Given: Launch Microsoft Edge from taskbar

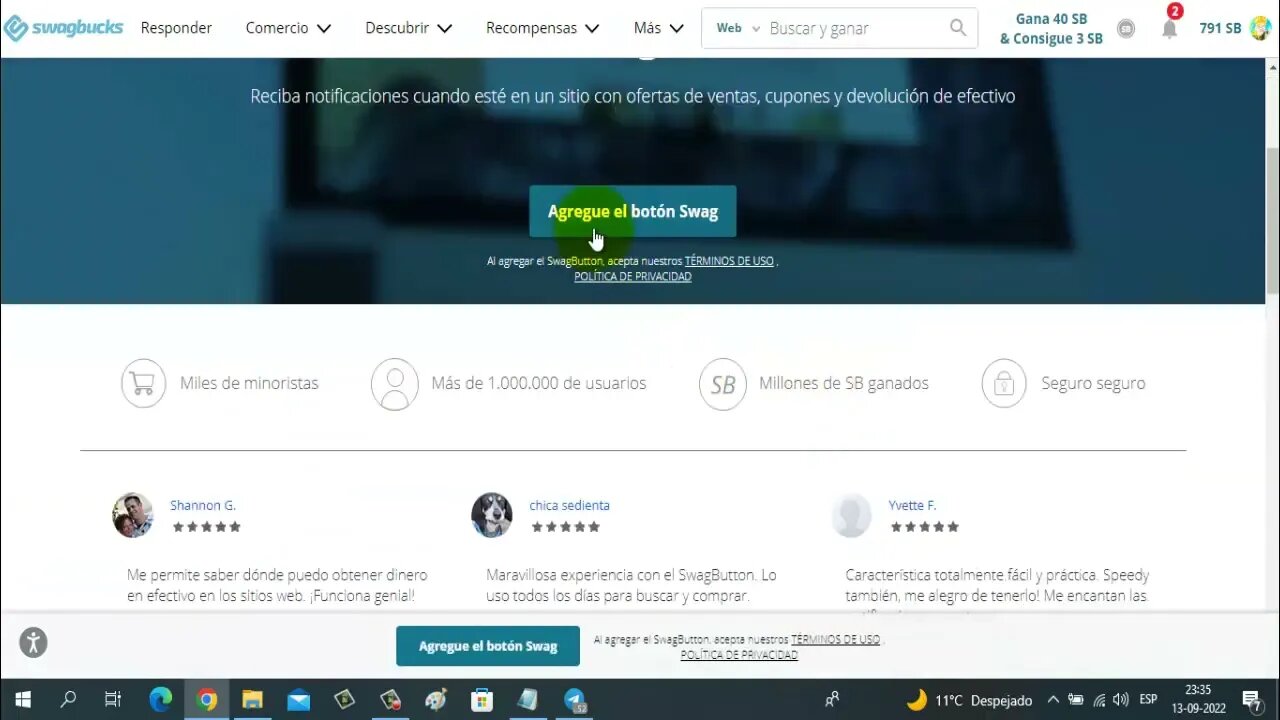Looking at the screenshot, I should (160, 700).
